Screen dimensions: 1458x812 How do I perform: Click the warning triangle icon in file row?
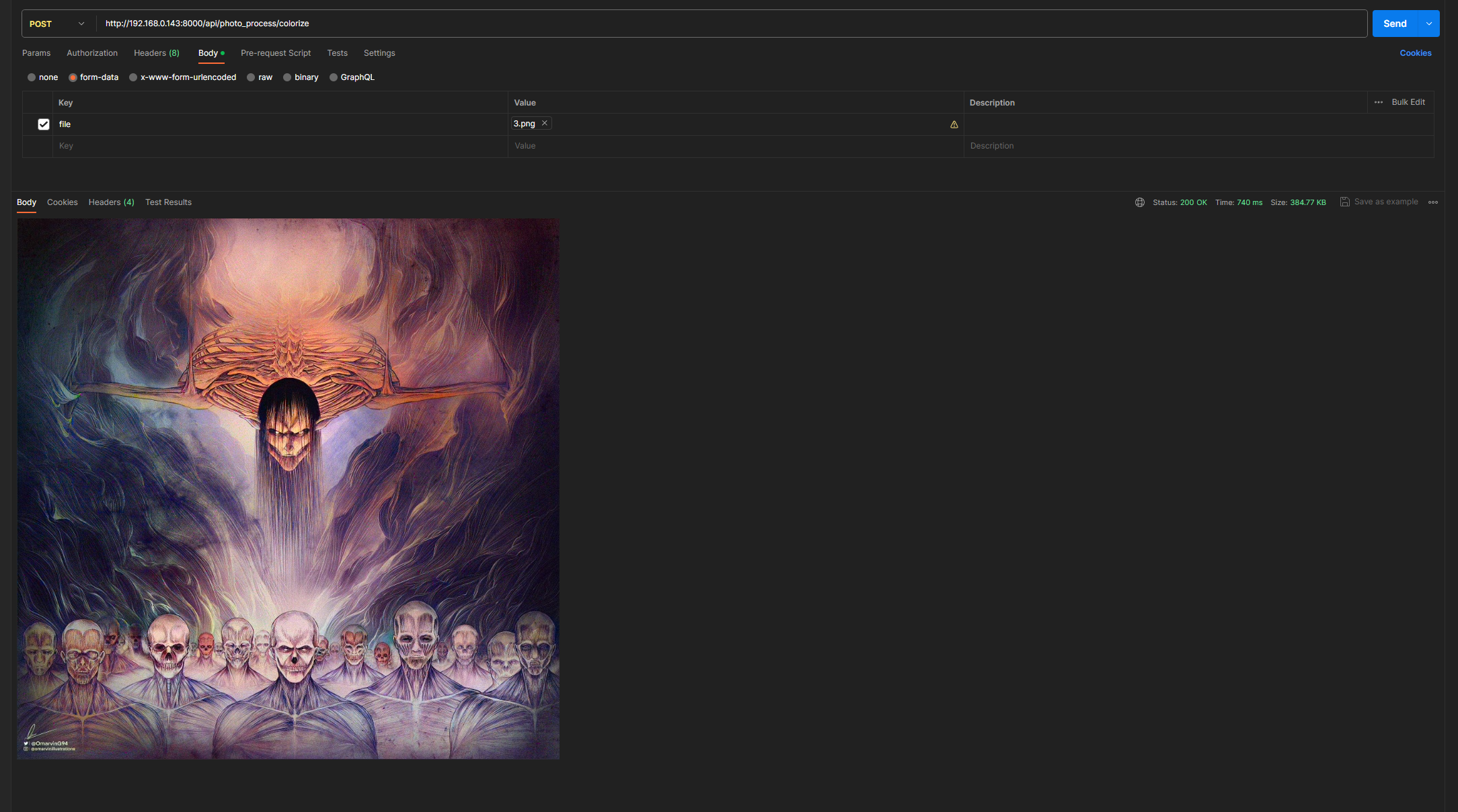(954, 124)
